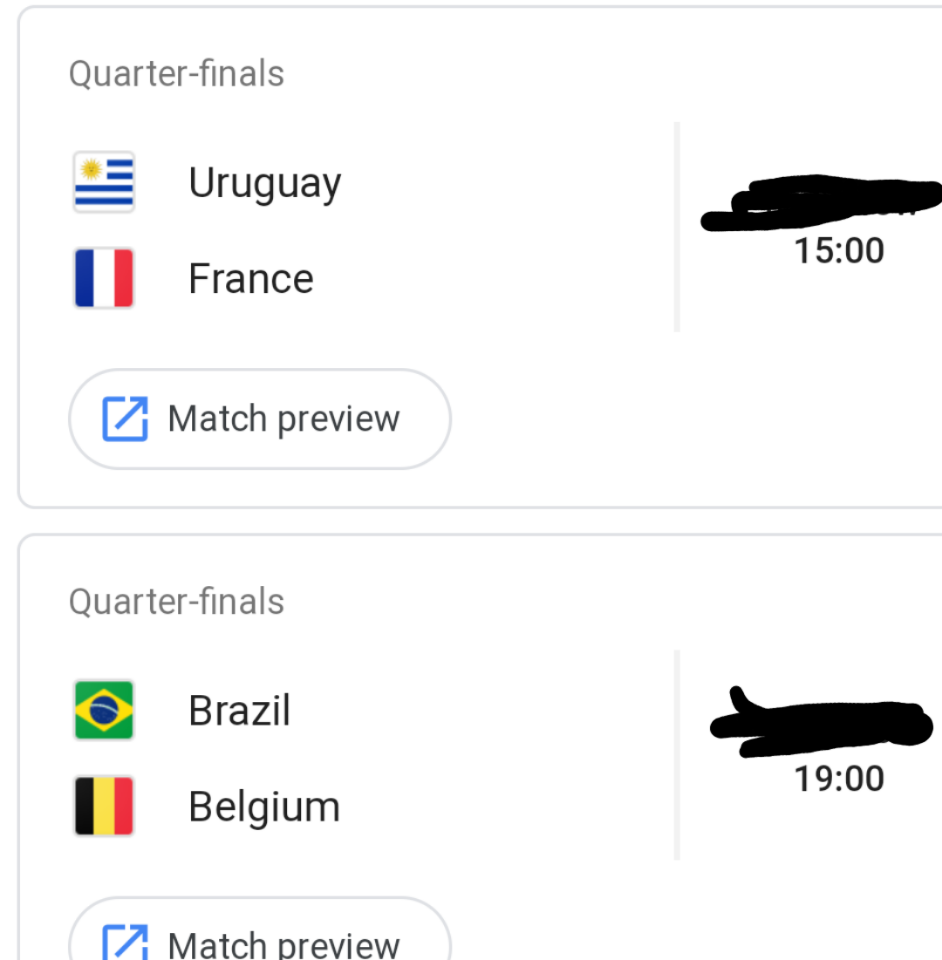Viewport: 942px width, 960px height.
Task: Click external-link icon in Uruguay–France Match preview
Action: pyautogui.click(x=125, y=419)
